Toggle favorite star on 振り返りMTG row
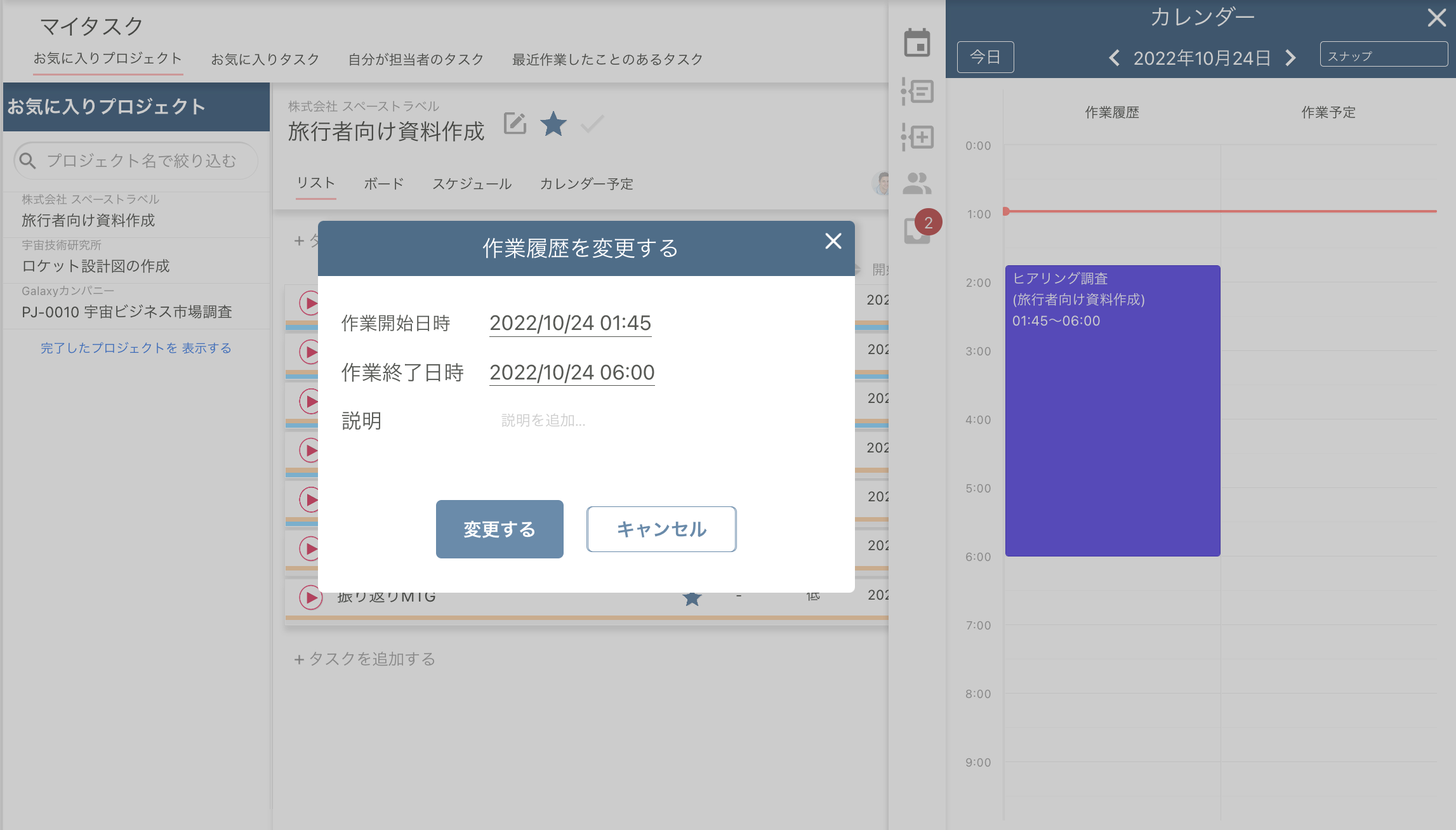This screenshot has width=1456, height=830. pyautogui.click(x=692, y=598)
